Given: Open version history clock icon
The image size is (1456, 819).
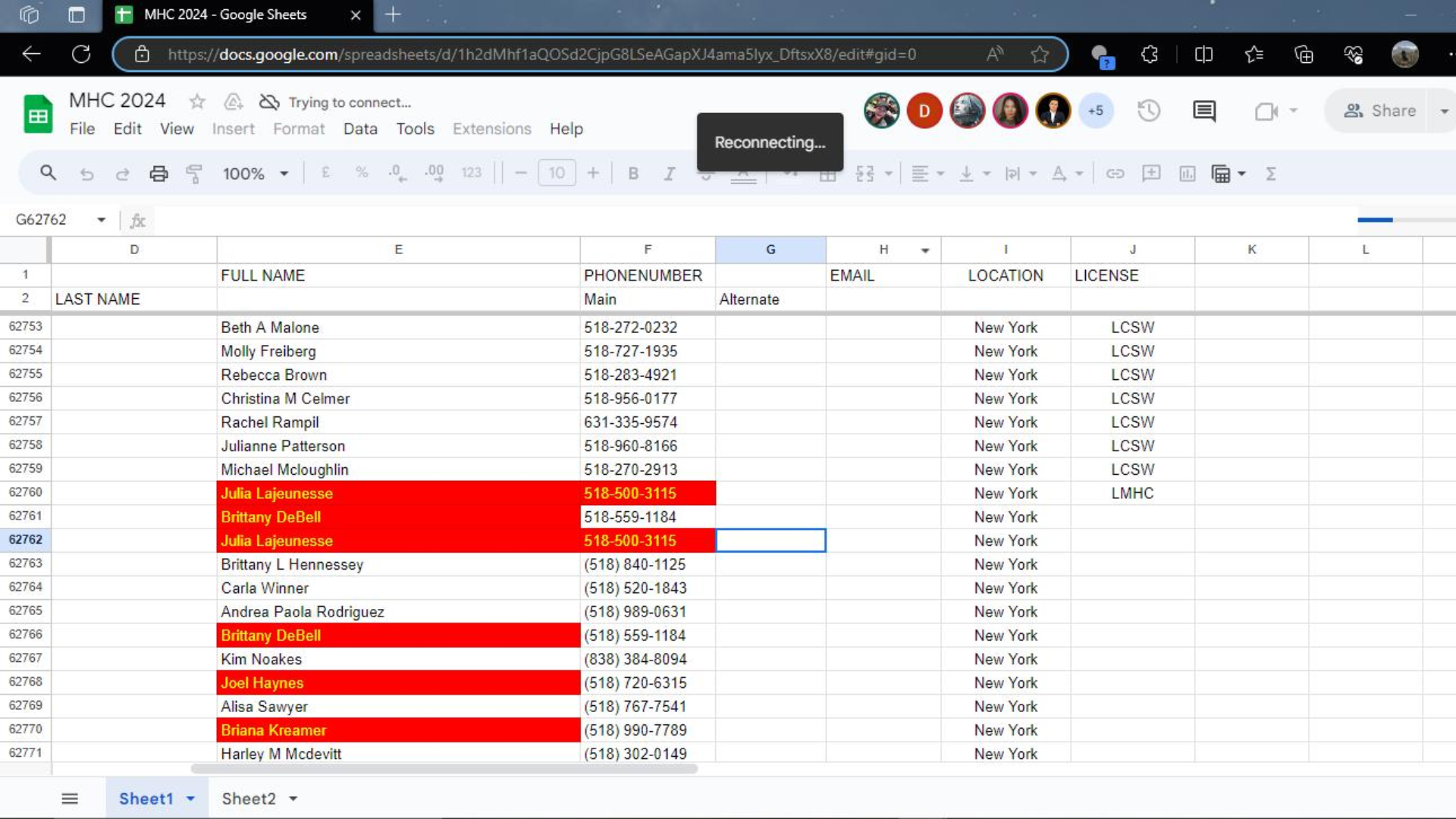Looking at the screenshot, I should (1149, 111).
